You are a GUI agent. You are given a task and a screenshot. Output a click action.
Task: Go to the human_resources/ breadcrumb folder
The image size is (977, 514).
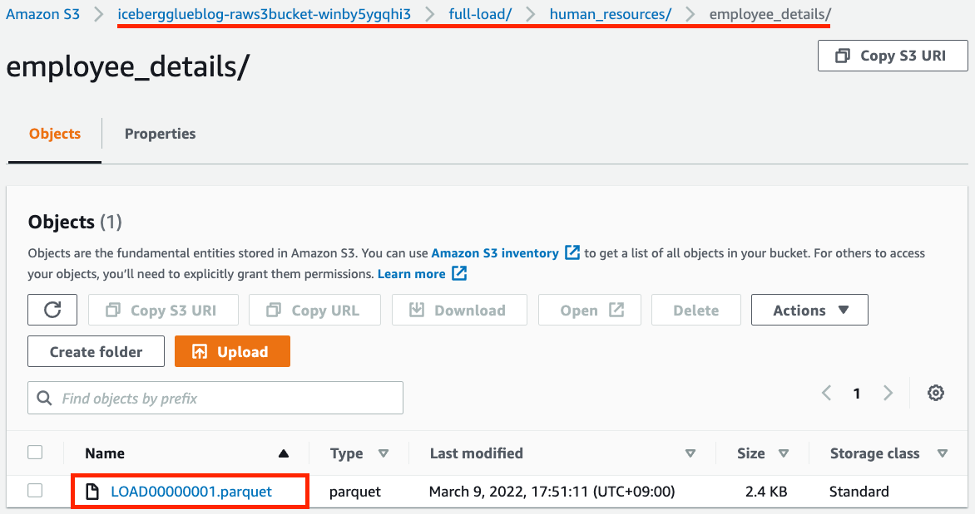click(x=610, y=14)
